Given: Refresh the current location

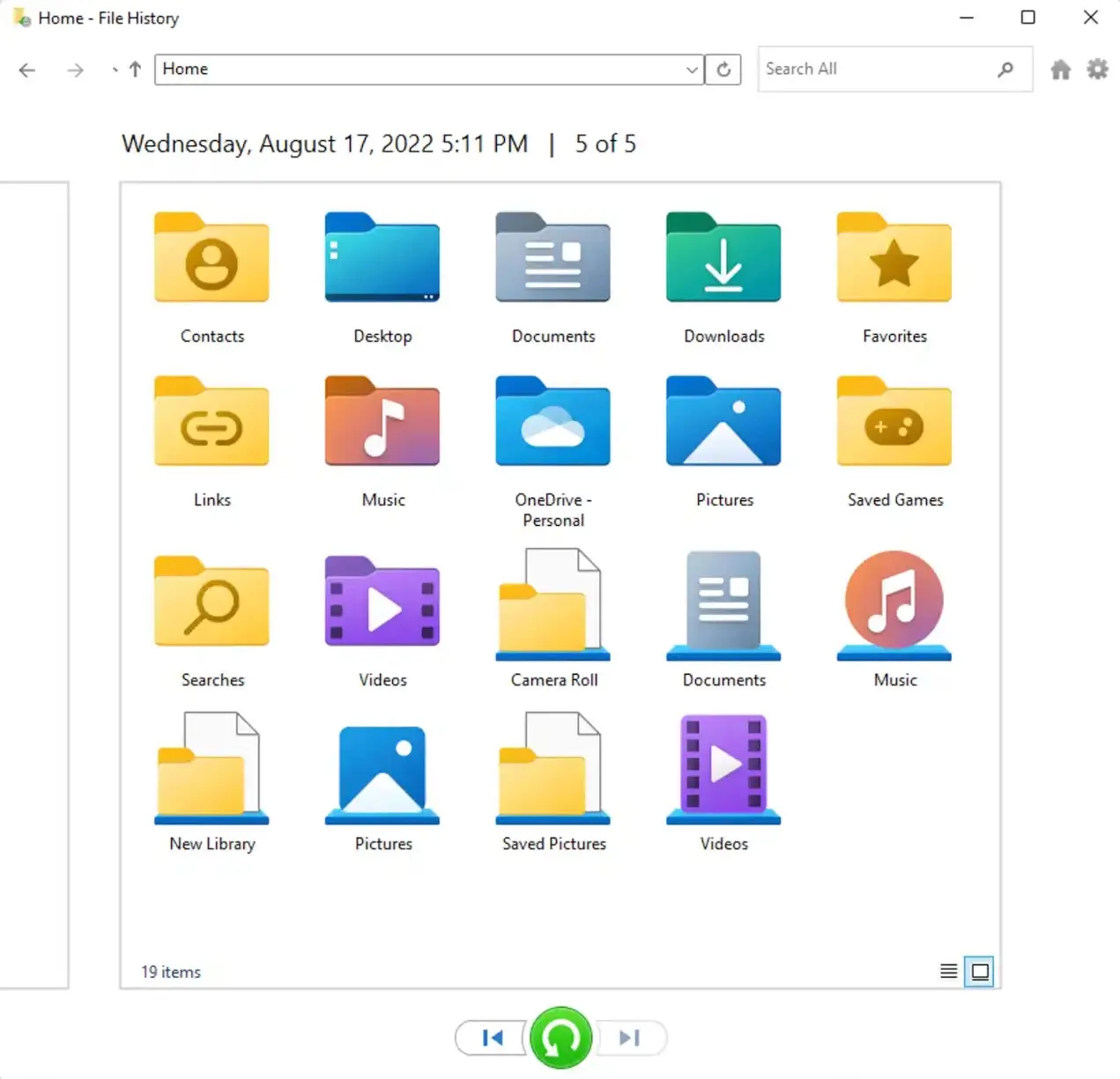Looking at the screenshot, I should pos(723,70).
